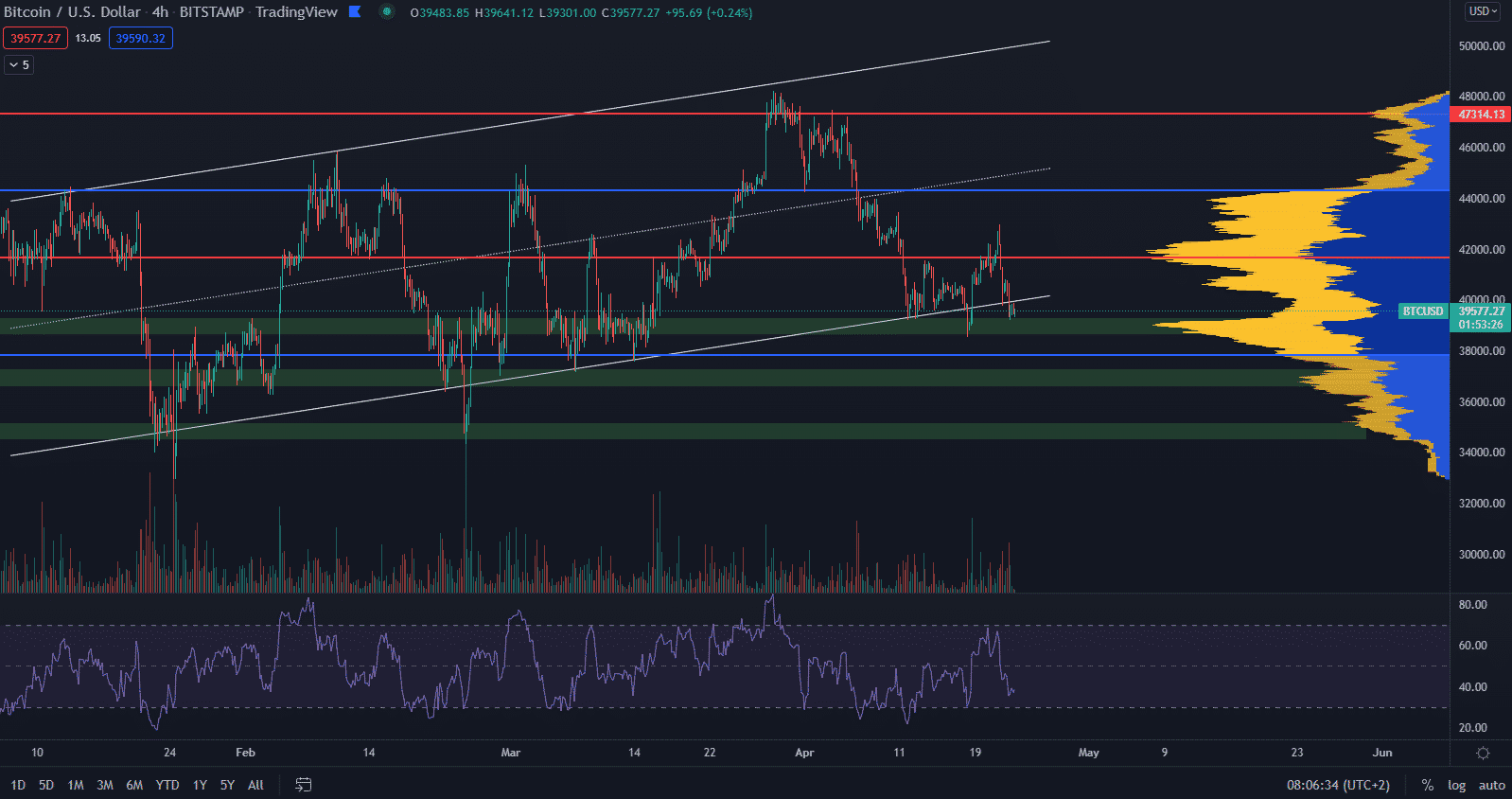Image resolution: width=1512 pixels, height=799 pixels.
Task: Click the red sell price 39577.27 button
Action: click(x=35, y=39)
